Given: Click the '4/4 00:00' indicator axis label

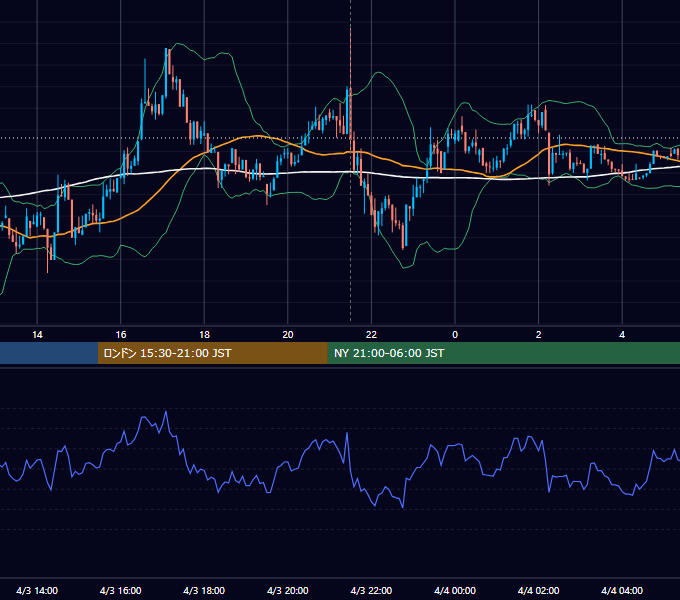Looking at the screenshot, I should (x=455, y=590).
